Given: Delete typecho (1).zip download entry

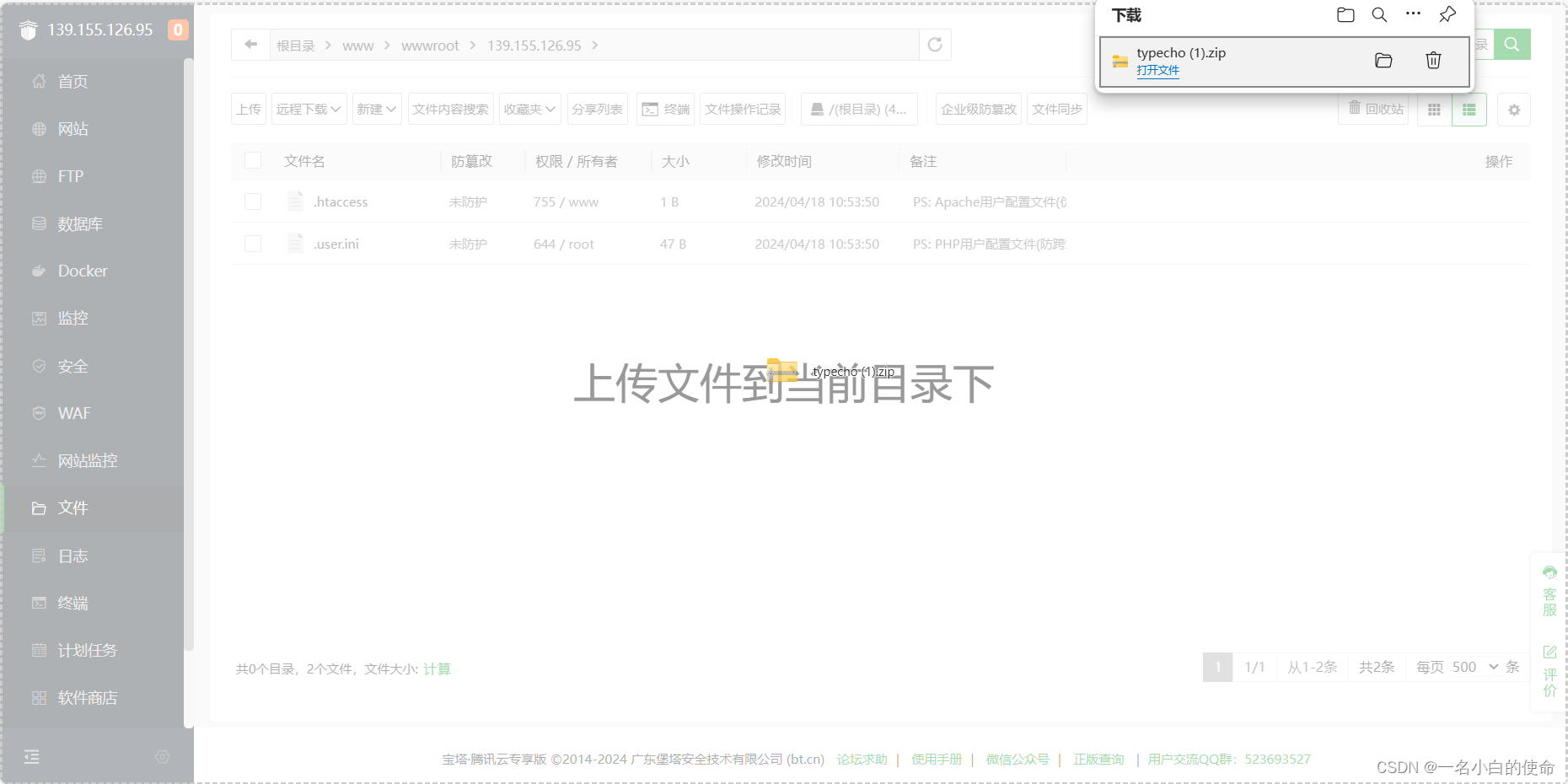Looking at the screenshot, I should 1433,61.
